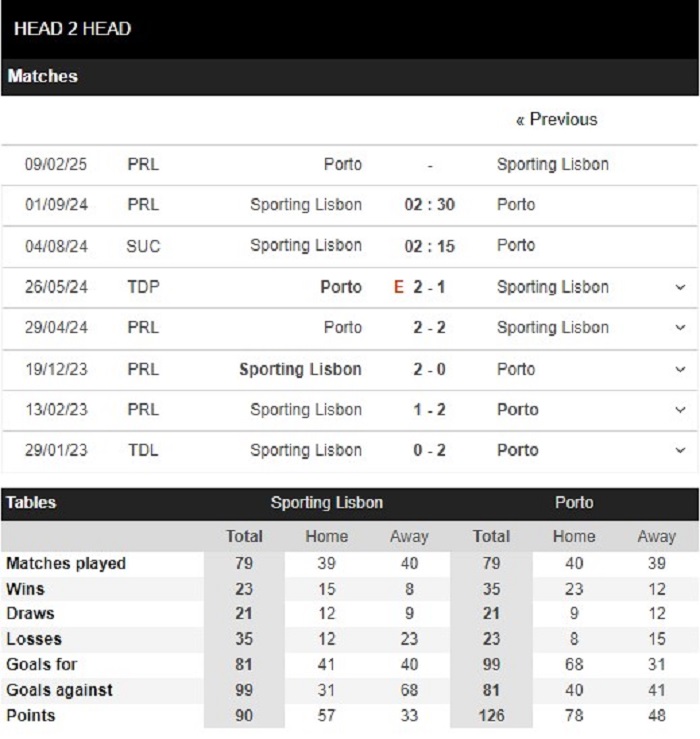Select the PRL competition on 01/09/24

(143, 205)
